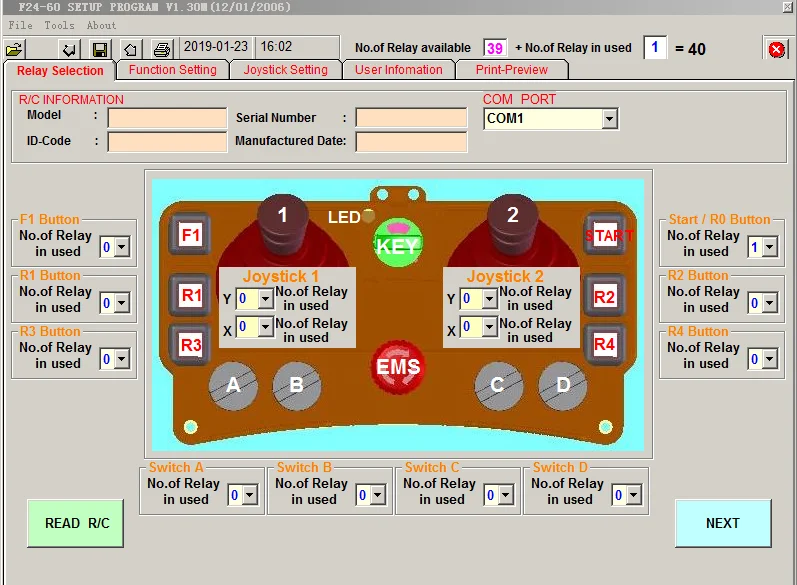Click the R4 button on controller image
797x585 pixels.
(604, 345)
